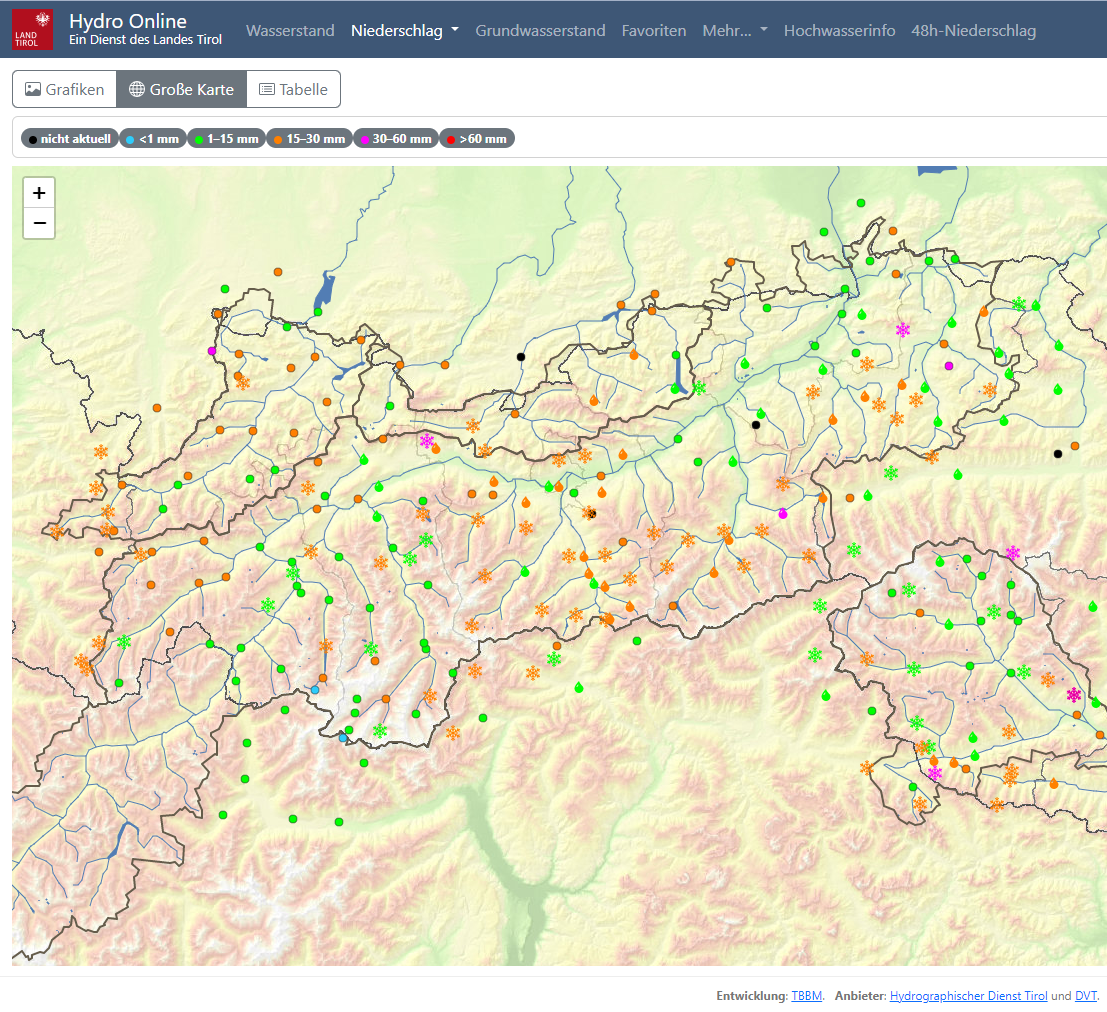Toggle the '30–60 mm' legend filter
The height and width of the screenshot is (1012, 1107).
(x=396, y=139)
